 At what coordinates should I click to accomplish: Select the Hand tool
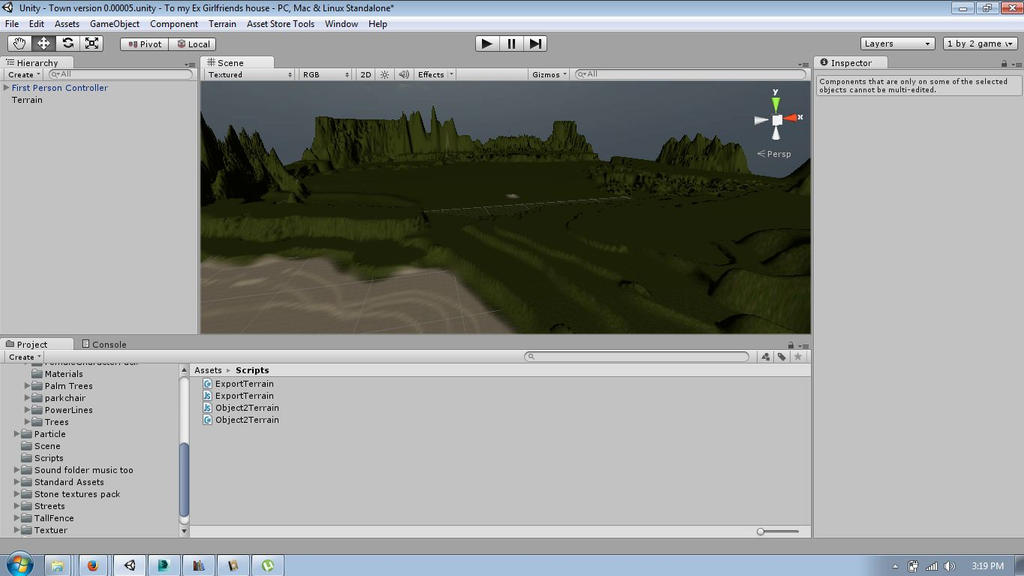[x=19, y=44]
